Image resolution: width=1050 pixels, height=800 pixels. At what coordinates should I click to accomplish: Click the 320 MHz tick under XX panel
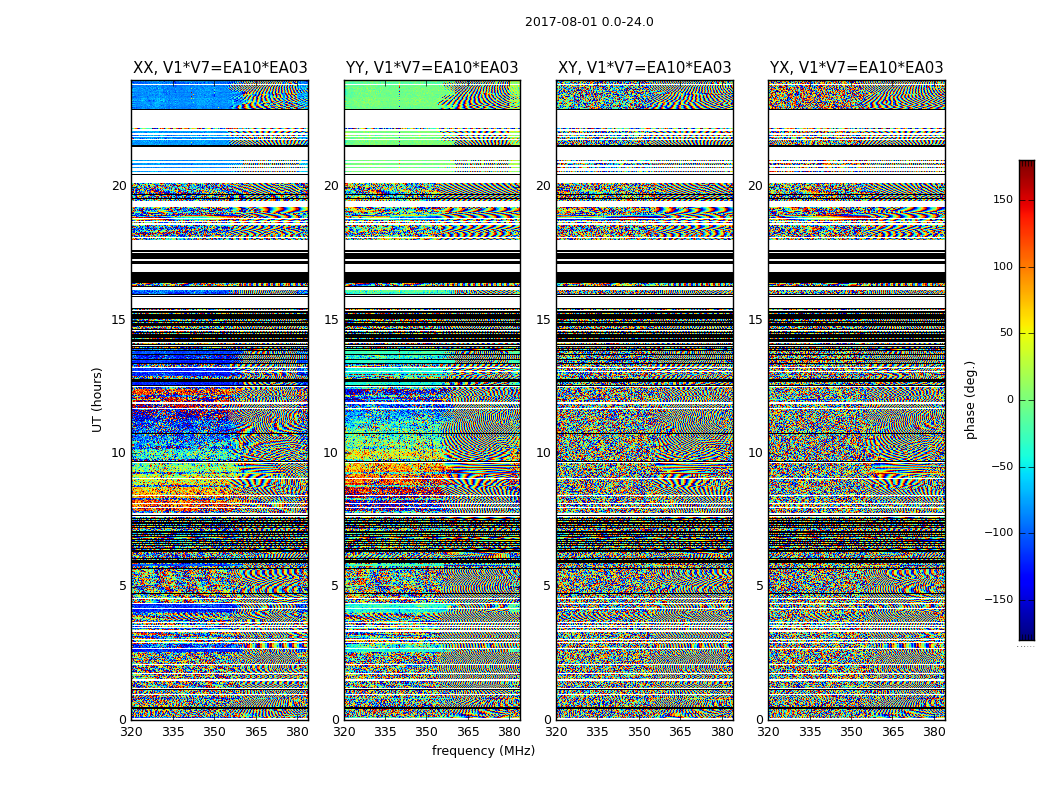132,732
